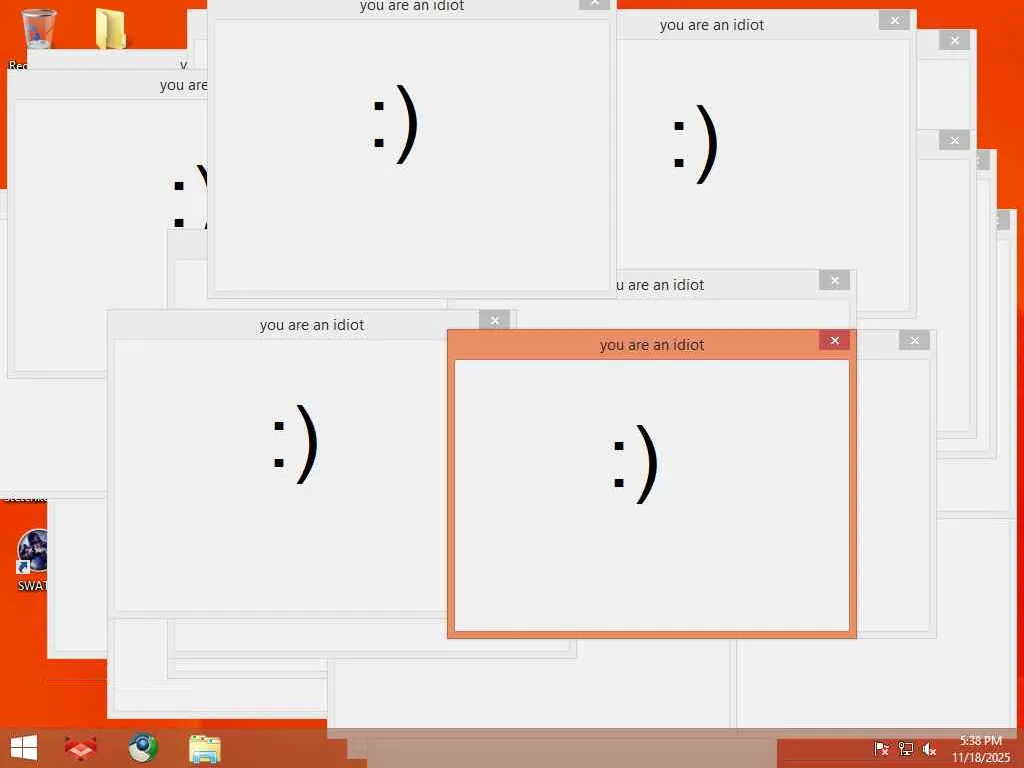
Task: Click the smiley face in the orange window
Action: tap(635, 464)
